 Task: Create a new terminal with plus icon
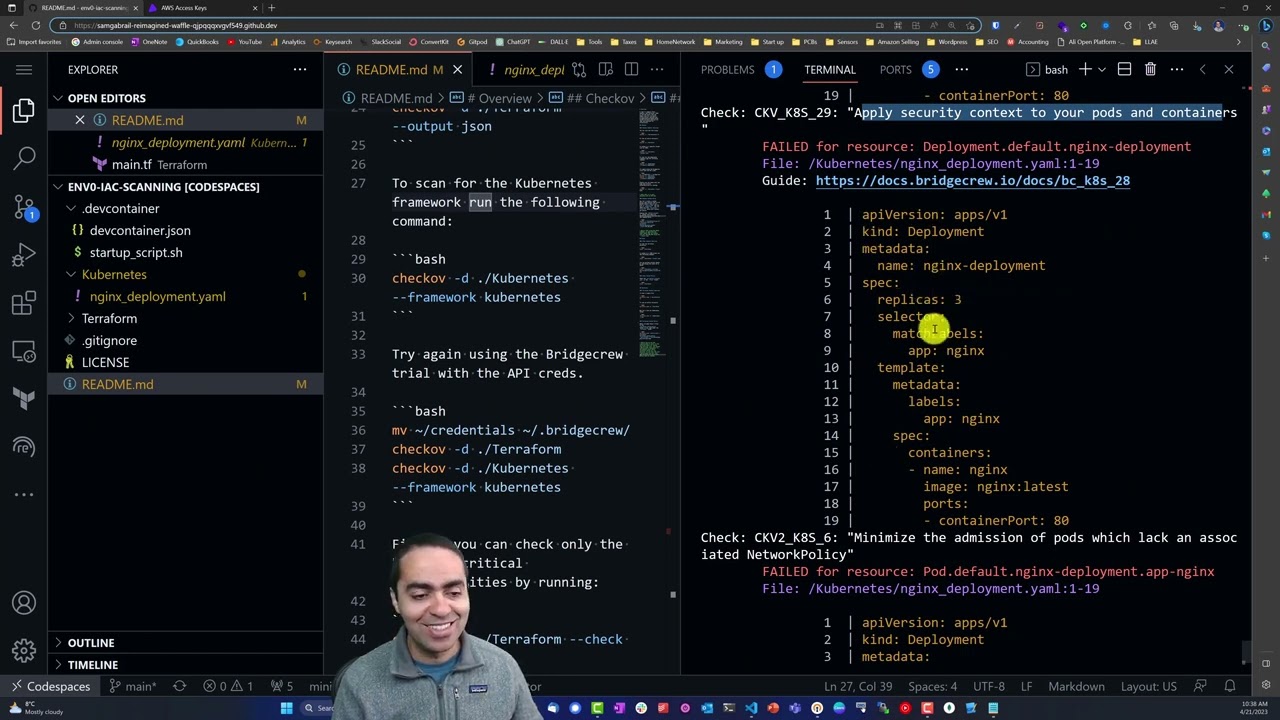1085,69
